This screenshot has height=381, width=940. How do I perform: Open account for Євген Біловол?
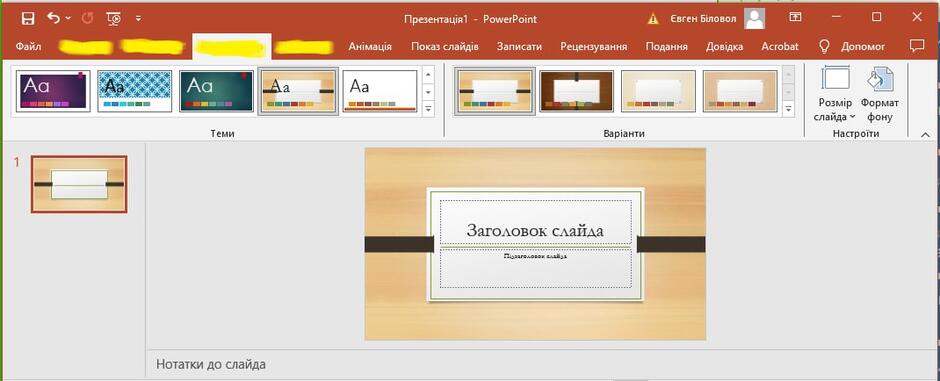704,19
